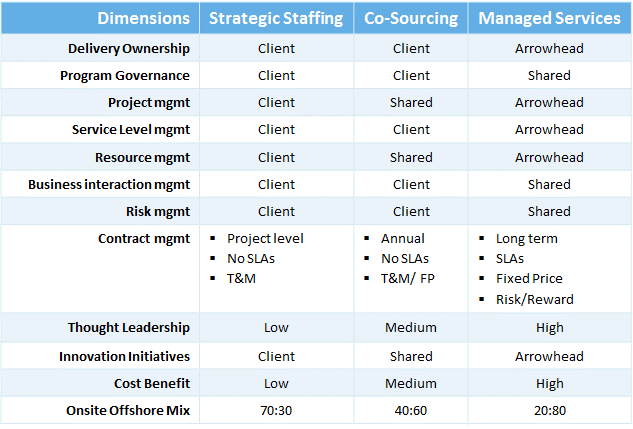Click the Business interaction mgmt label
Image resolution: width=633 pixels, height=429 pixels.
pos(109,184)
